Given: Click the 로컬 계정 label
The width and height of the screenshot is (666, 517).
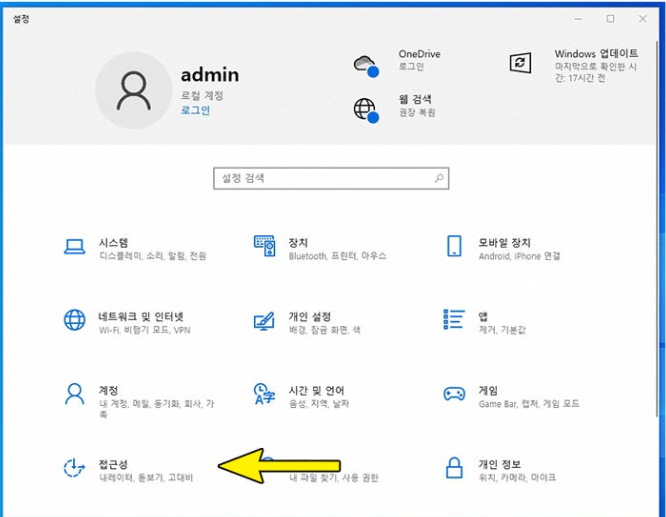Looking at the screenshot, I should pyautogui.click(x=202, y=96).
